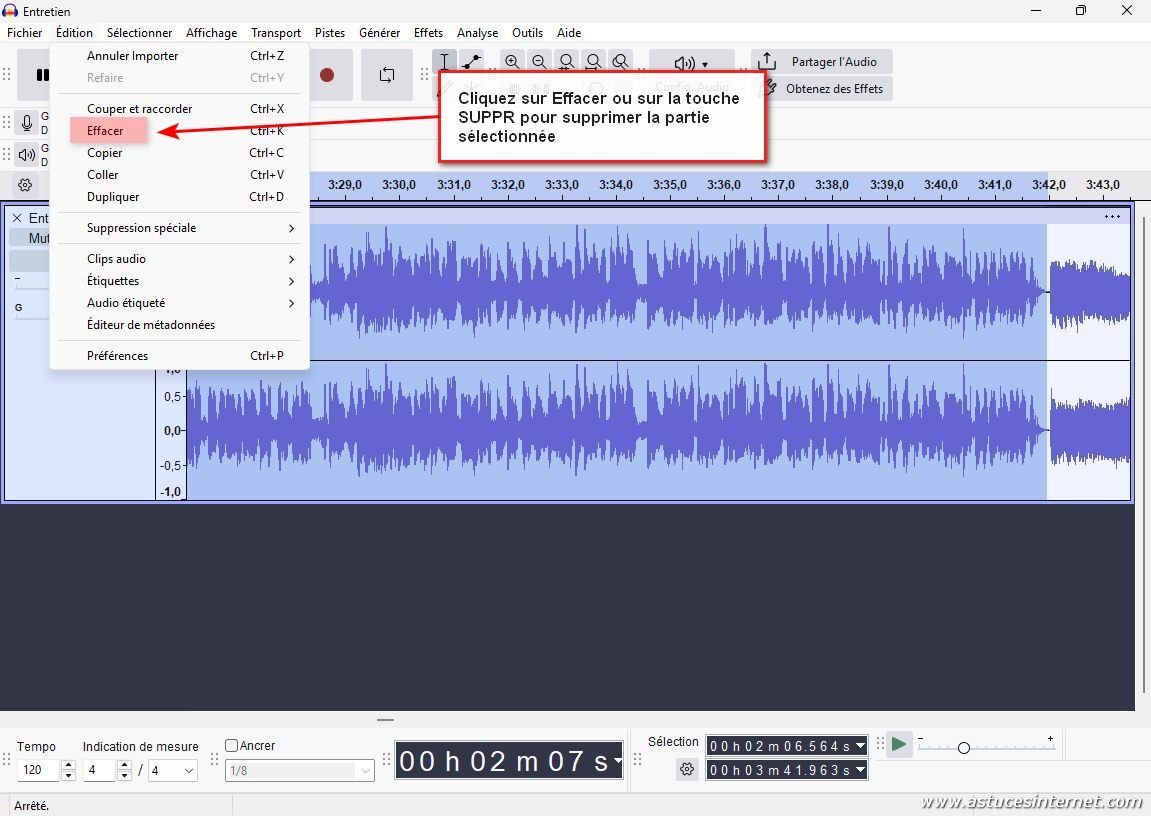The image size is (1151, 816).
Task: Click the play-at-speed green arrow
Action: click(899, 744)
